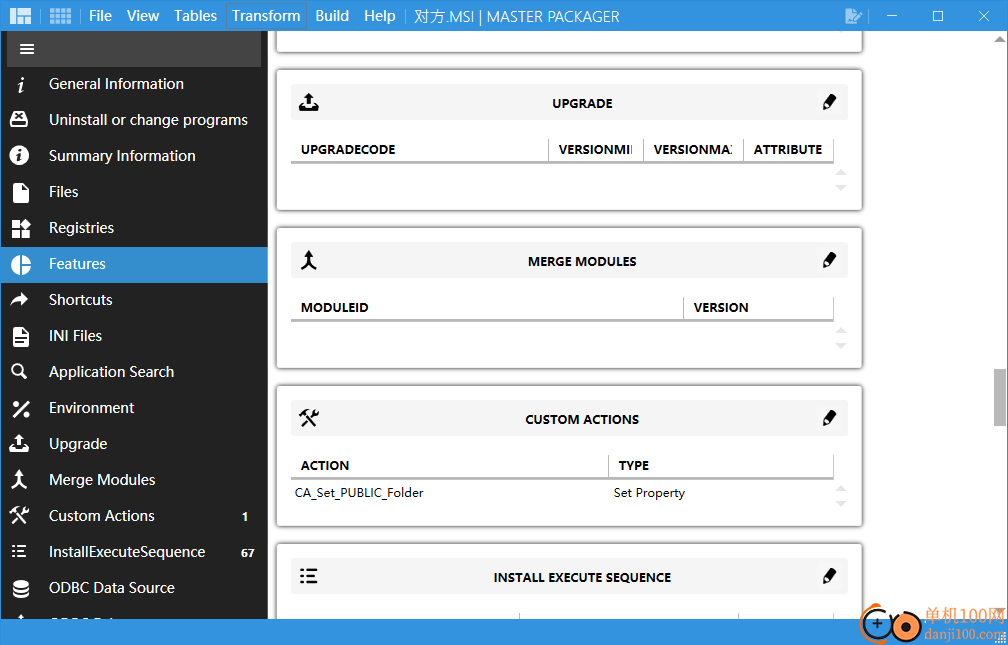Click the Upgrade table scroll up arrow
Viewport: 1008px width, 645px height.
841,172
